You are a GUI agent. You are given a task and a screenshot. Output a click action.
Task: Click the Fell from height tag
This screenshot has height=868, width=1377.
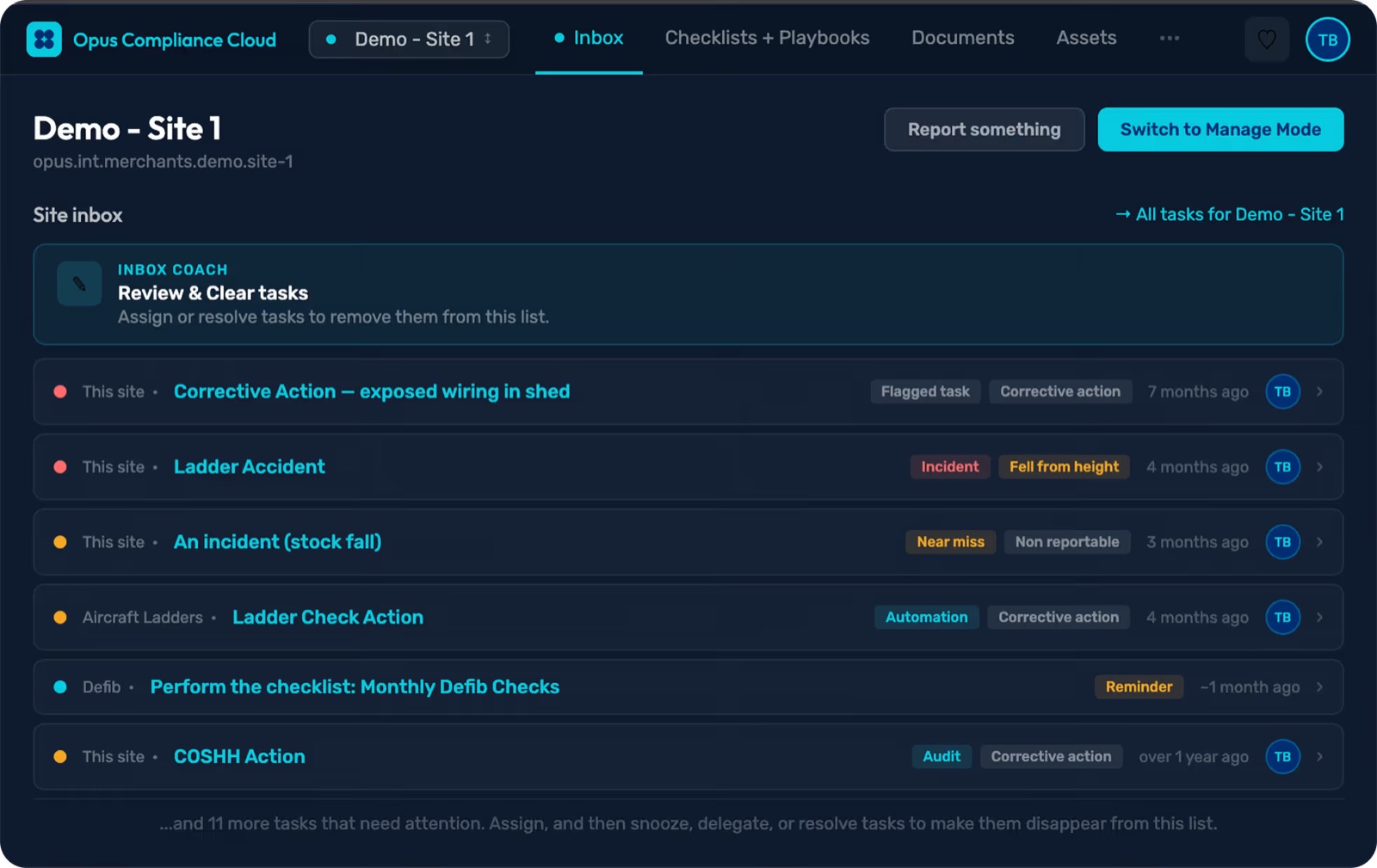pos(1064,467)
